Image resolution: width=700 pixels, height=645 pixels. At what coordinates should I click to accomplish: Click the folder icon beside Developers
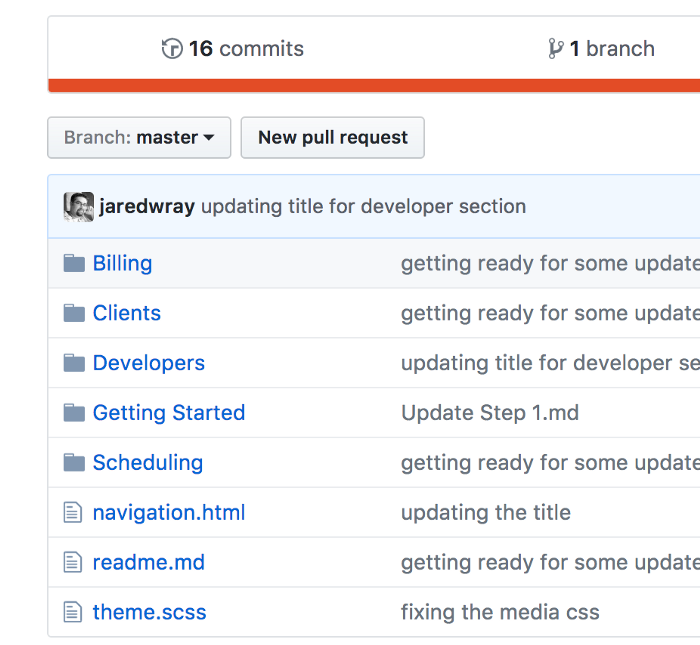coord(74,363)
